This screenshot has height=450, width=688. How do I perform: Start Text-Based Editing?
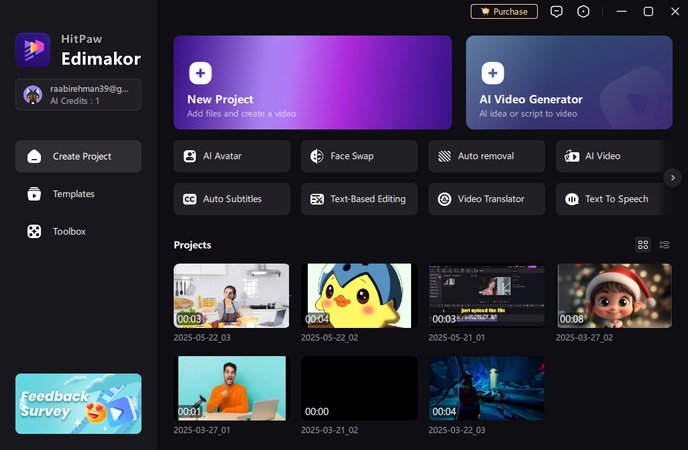tap(359, 199)
